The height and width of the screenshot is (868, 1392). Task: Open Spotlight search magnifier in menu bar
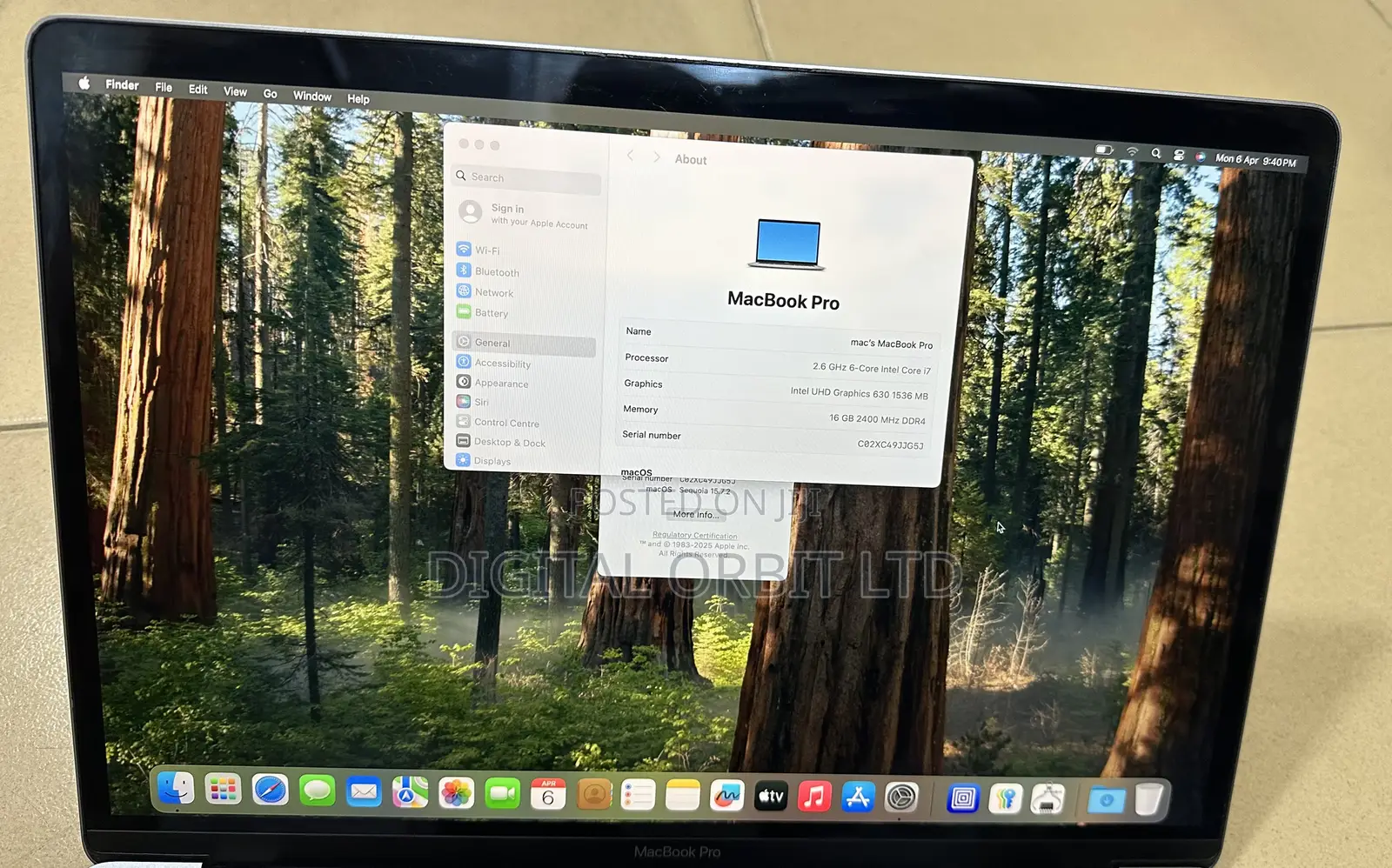coord(1156,153)
